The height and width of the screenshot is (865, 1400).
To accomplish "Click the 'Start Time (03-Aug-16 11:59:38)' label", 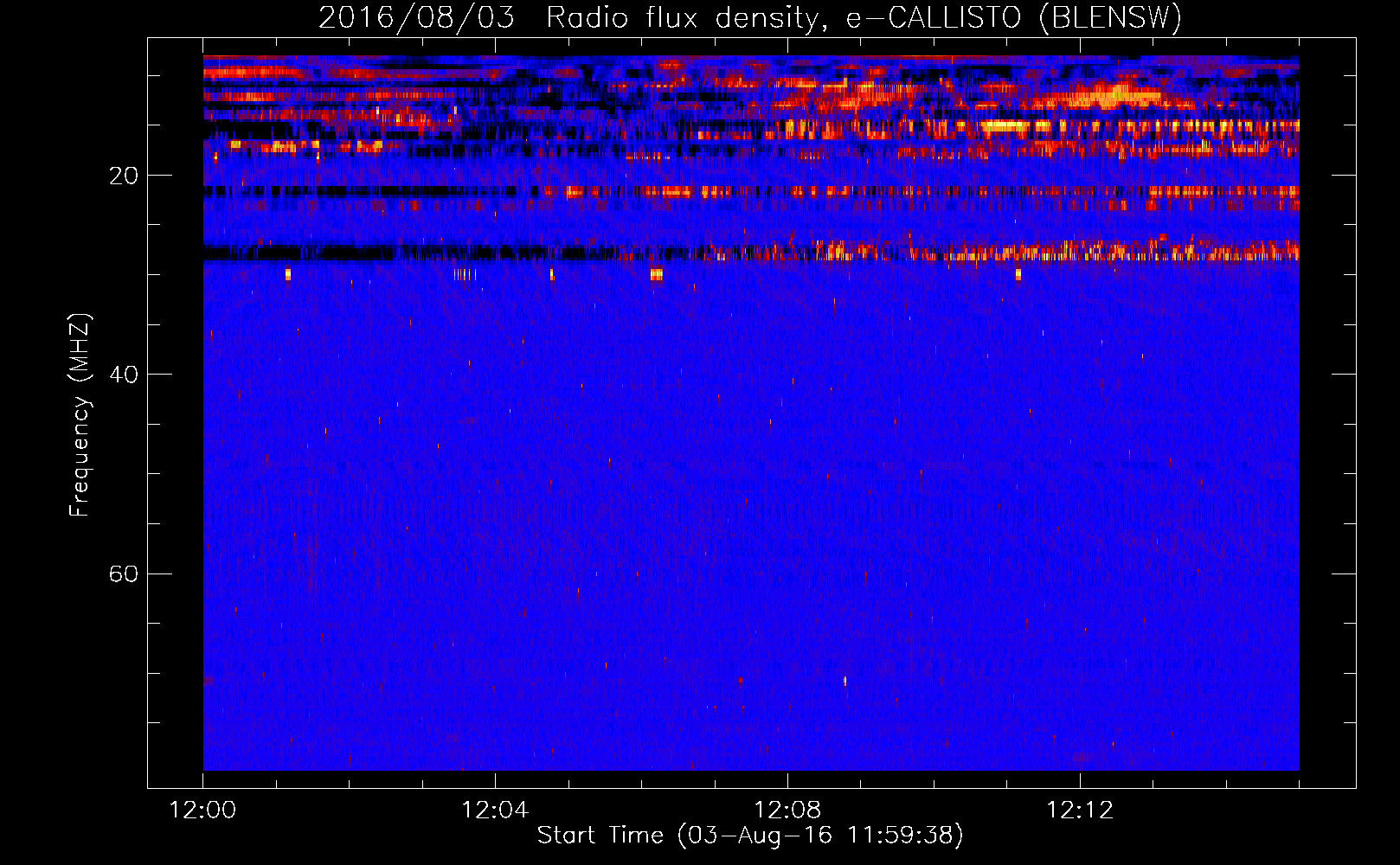I will [750, 836].
